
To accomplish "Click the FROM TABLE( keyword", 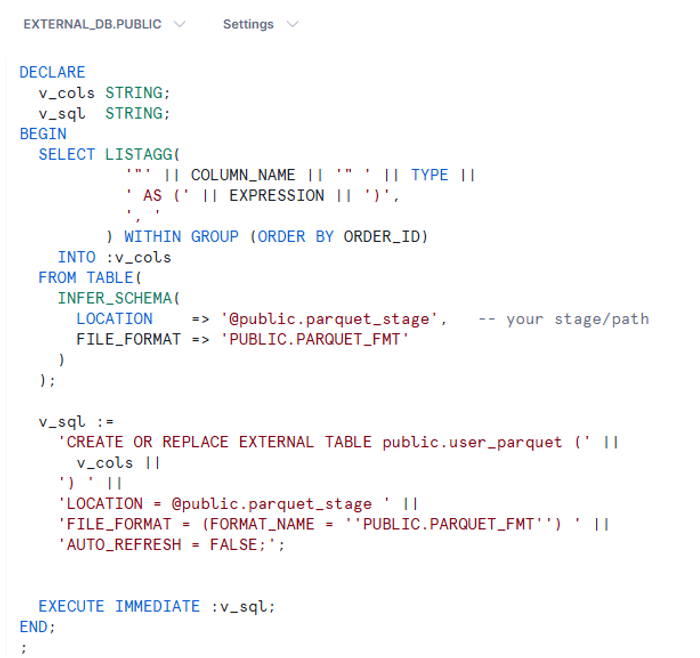I will click(91, 277).
